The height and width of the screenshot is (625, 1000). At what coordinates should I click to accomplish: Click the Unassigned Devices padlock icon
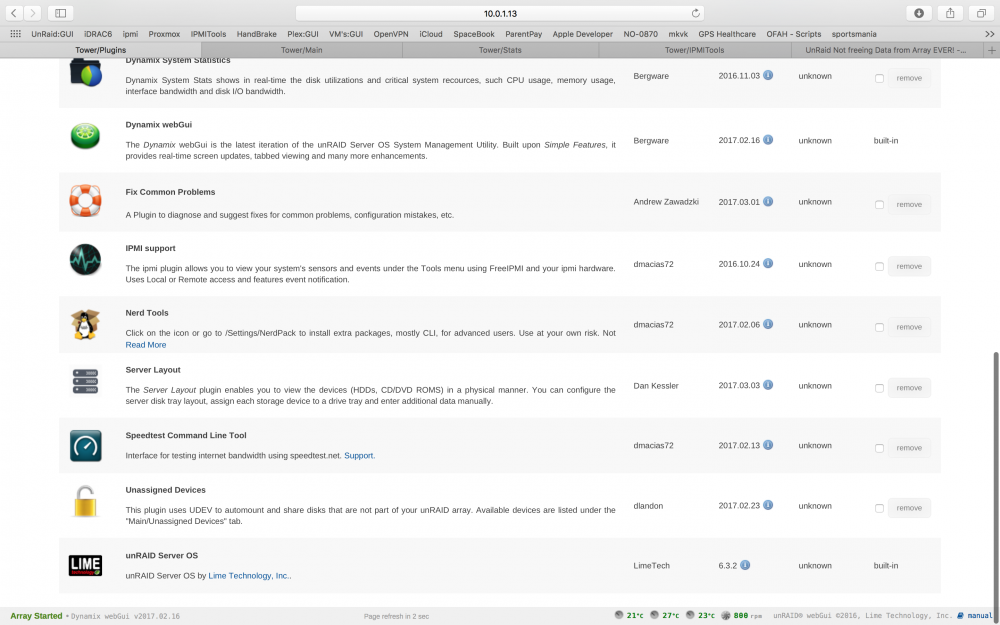point(85,501)
